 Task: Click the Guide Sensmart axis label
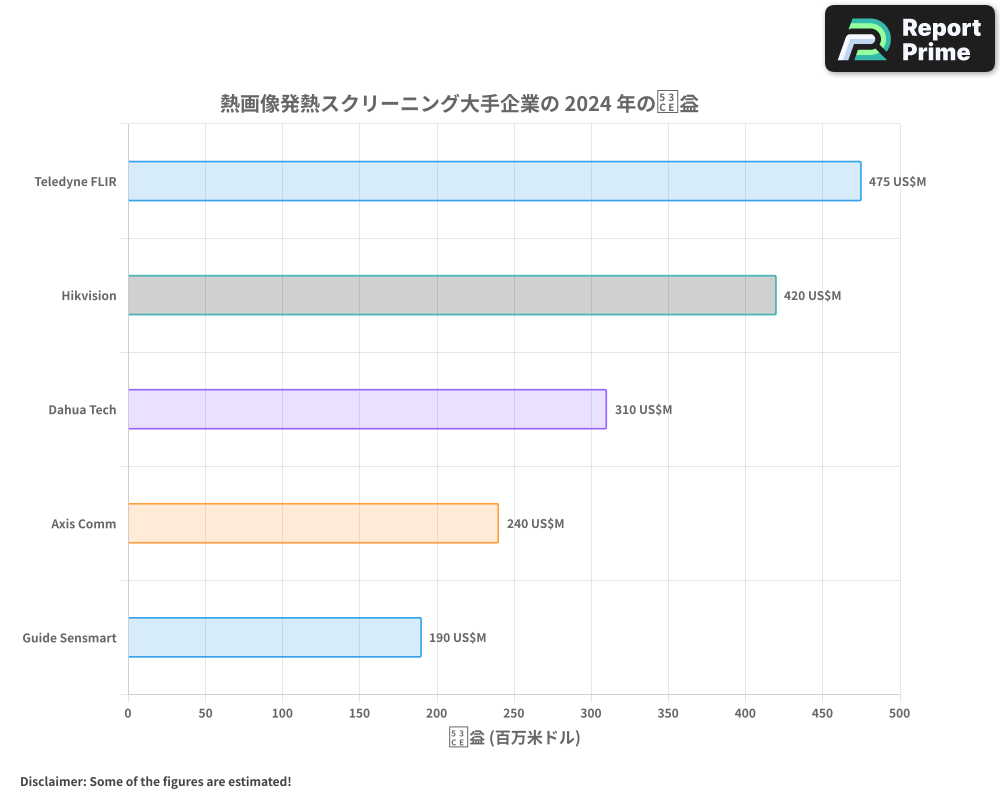point(69,637)
